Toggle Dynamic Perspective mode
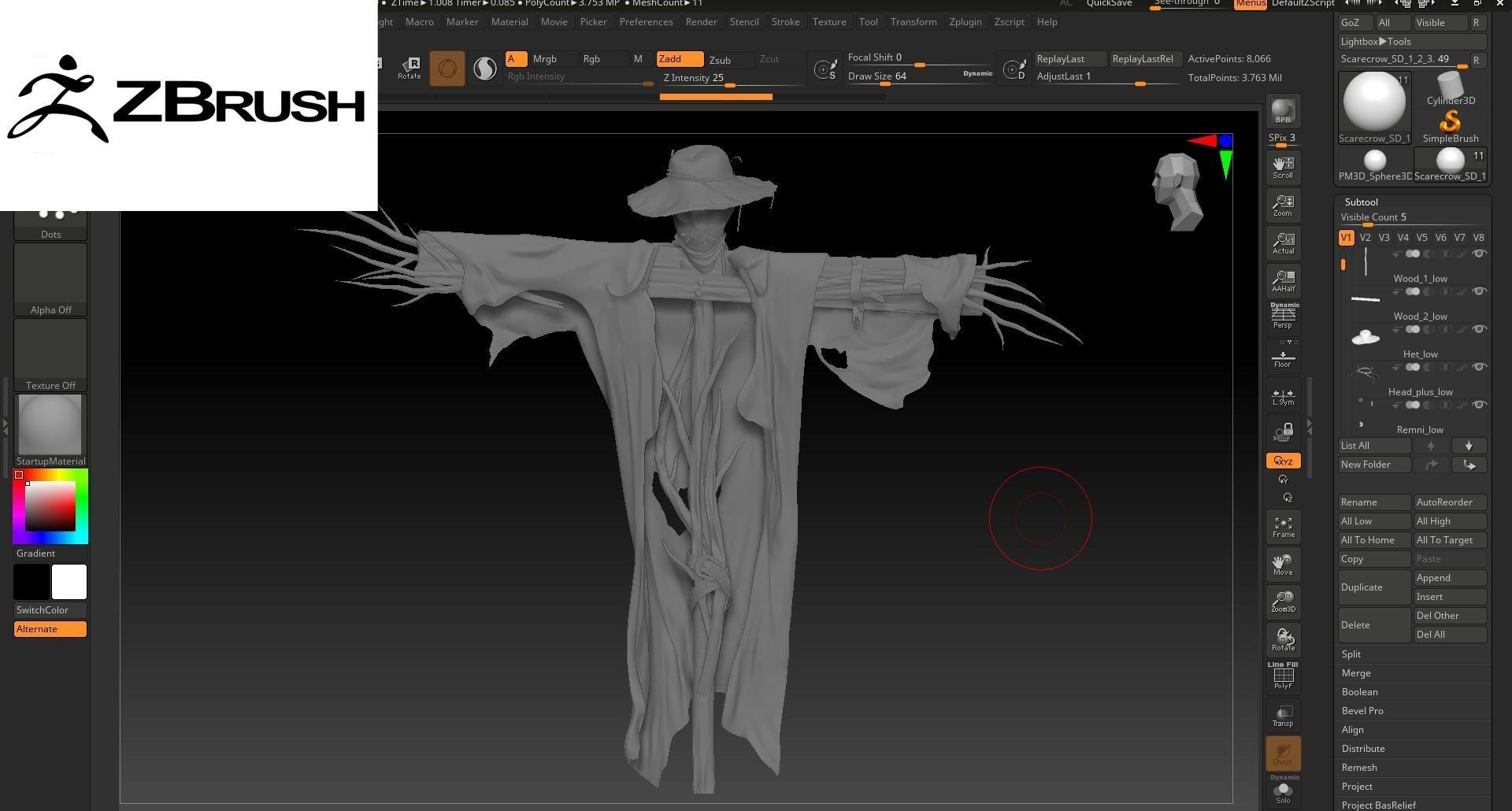Screen dimensions: 1512x811 (1283, 317)
